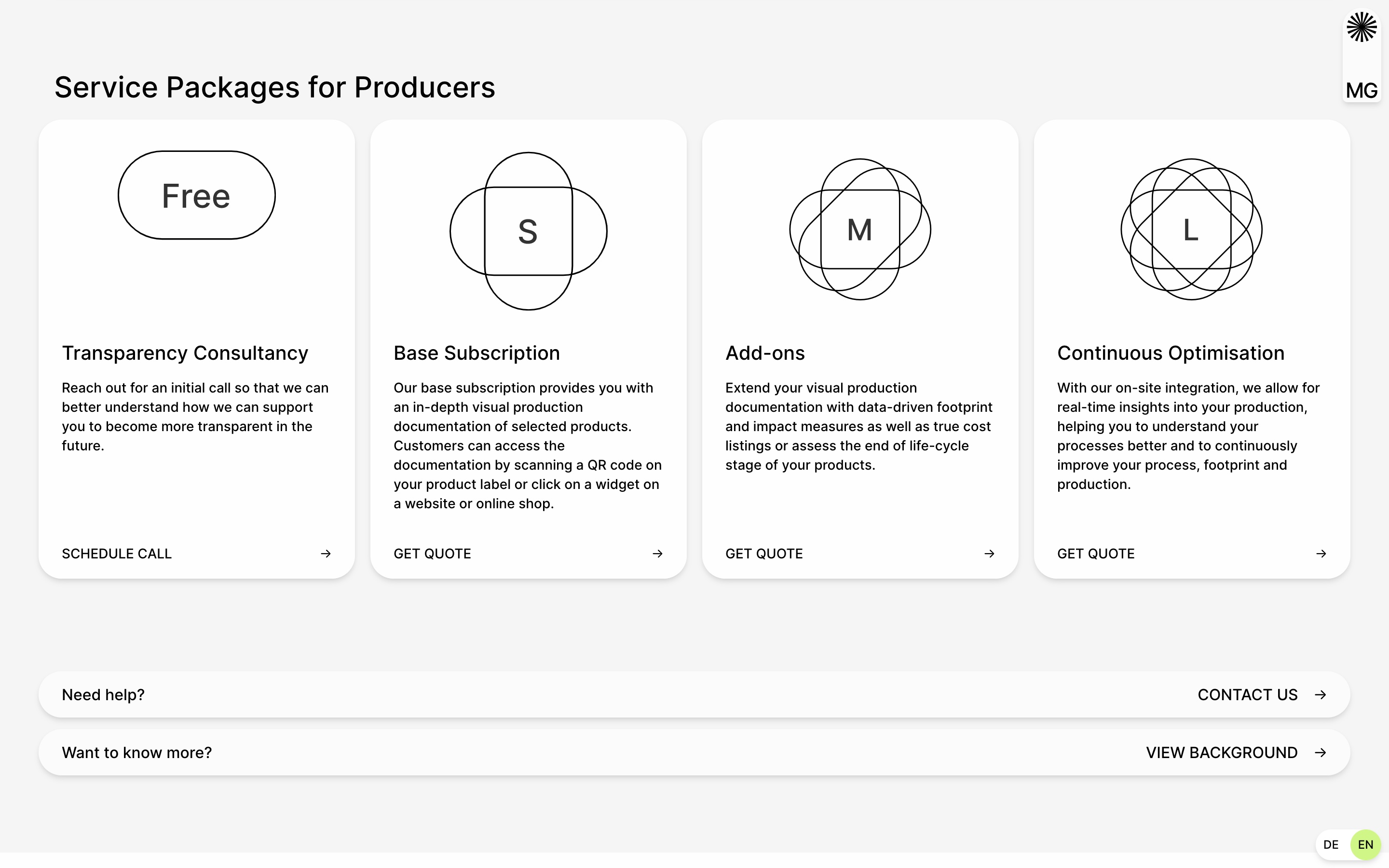Screen dimensions: 1389x868
Task: Request a quote for Add-ons
Action: [x=764, y=554]
